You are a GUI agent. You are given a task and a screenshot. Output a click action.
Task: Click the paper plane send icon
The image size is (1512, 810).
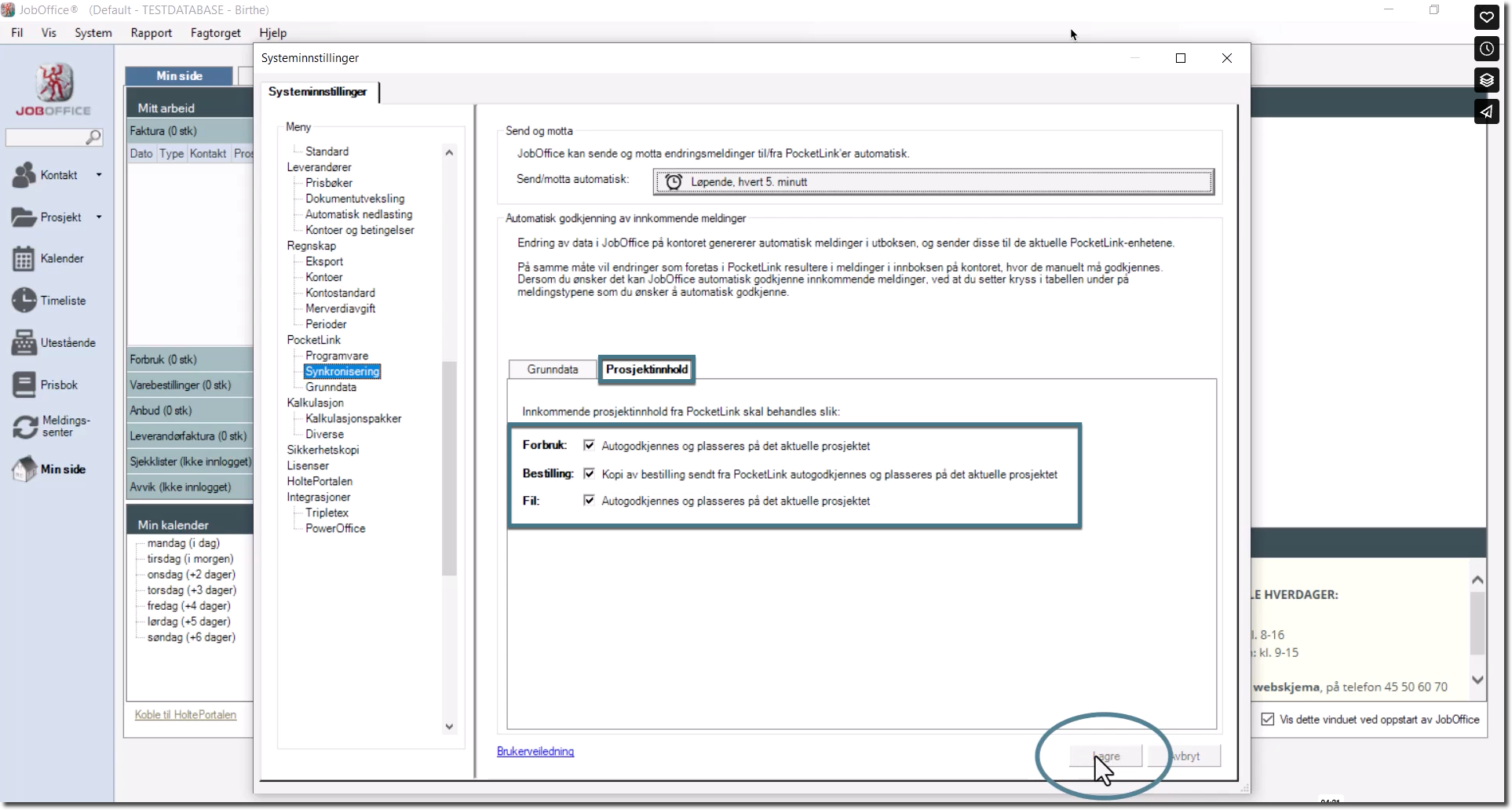coord(1487,111)
